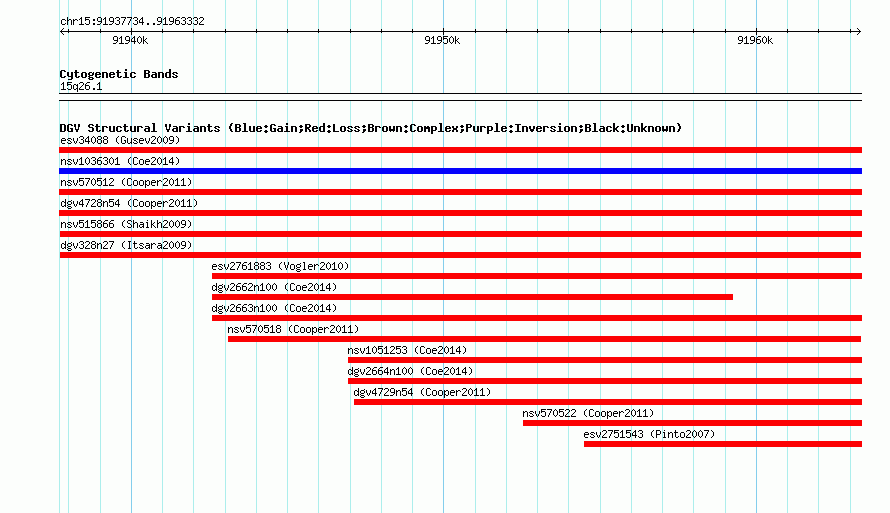Select the red esv2761883 bar

point(537,276)
